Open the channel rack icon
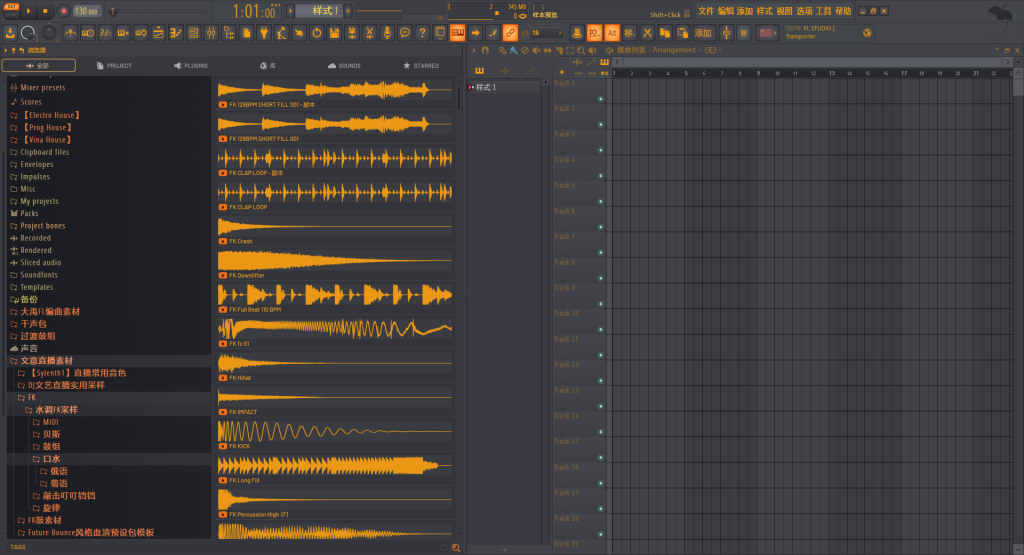The image size is (1024, 555). 193,33
